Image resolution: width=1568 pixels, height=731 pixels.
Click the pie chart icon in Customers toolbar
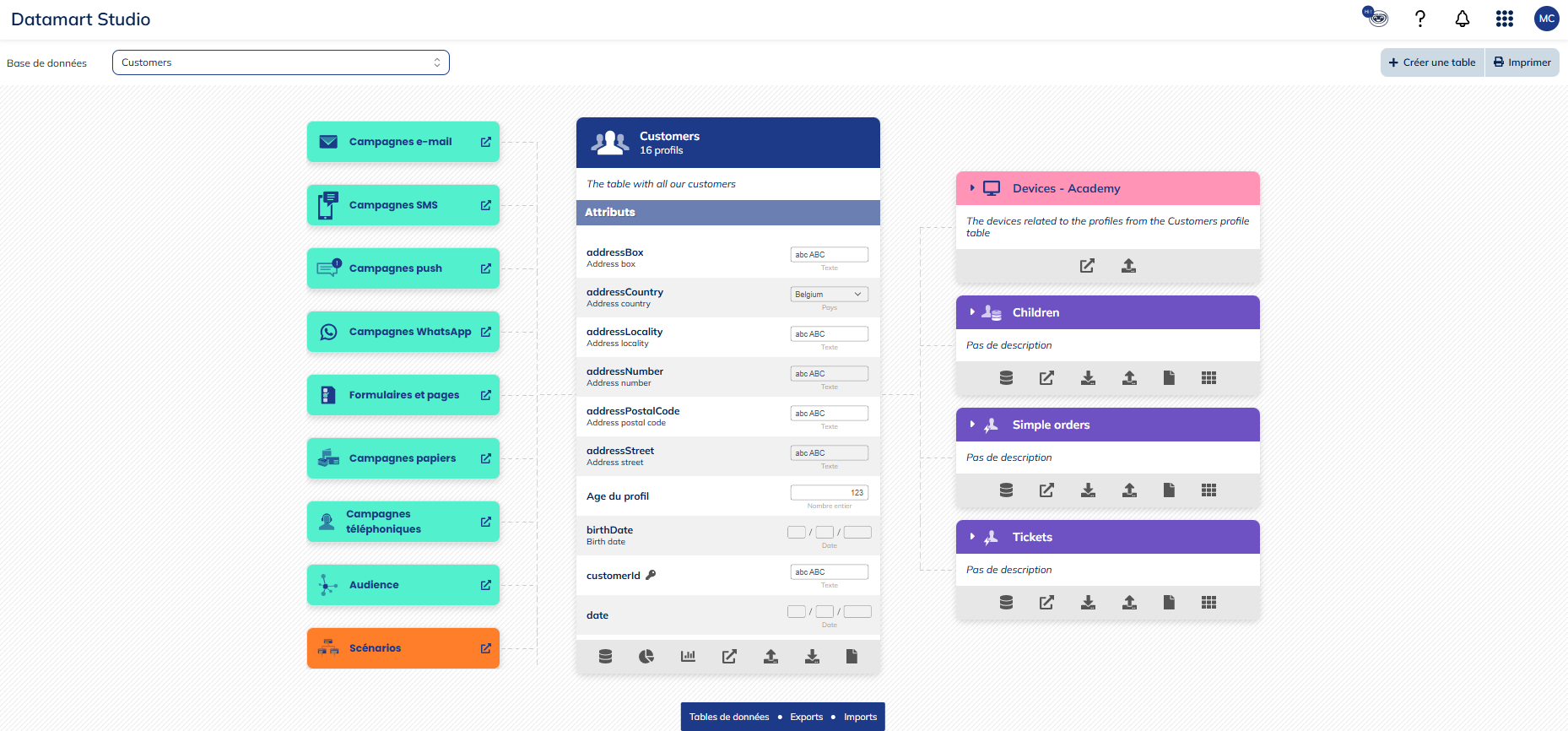click(646, 657)
